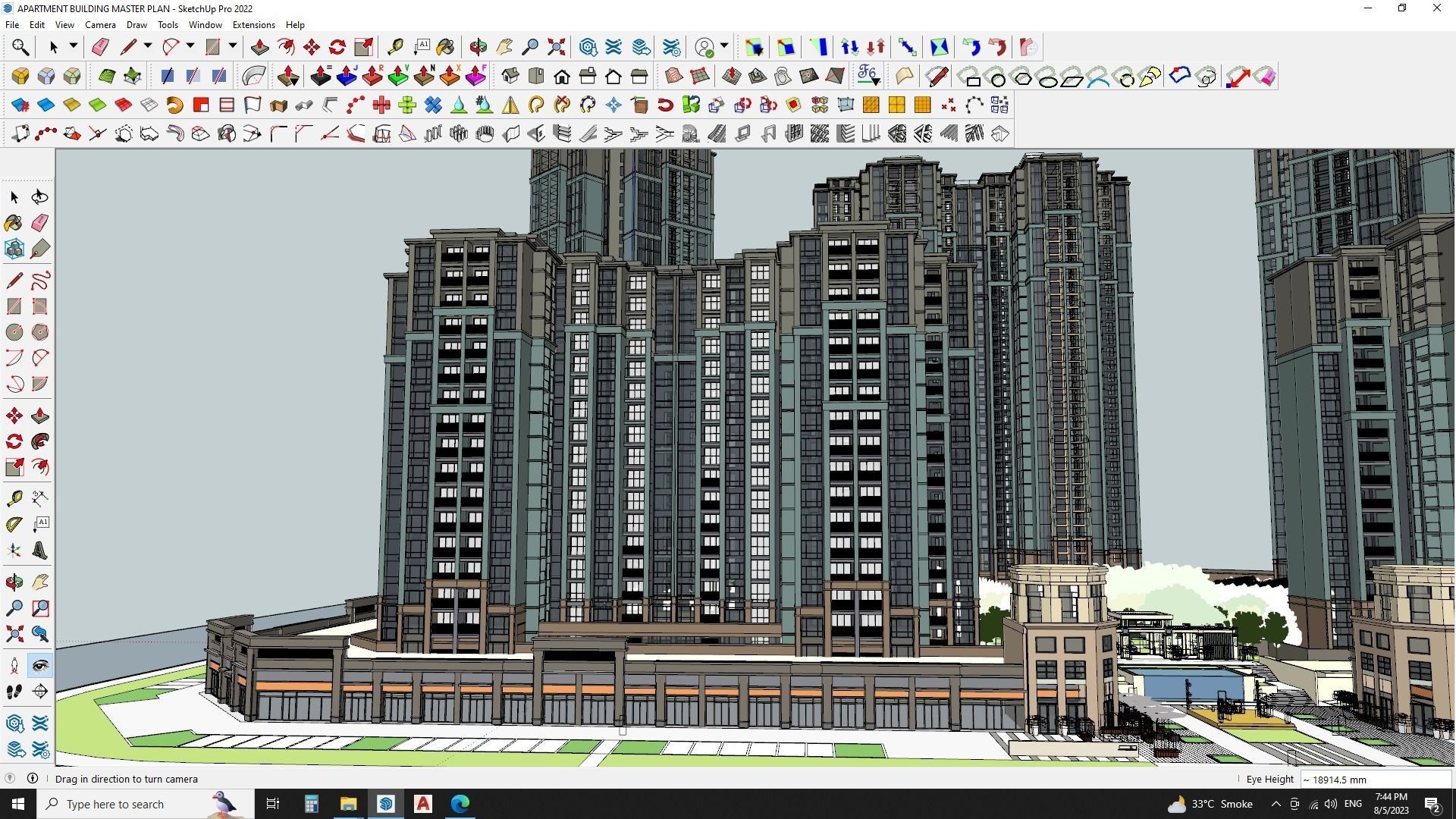Click Vector Push Pull 'V' green icon

pos(398,76)
